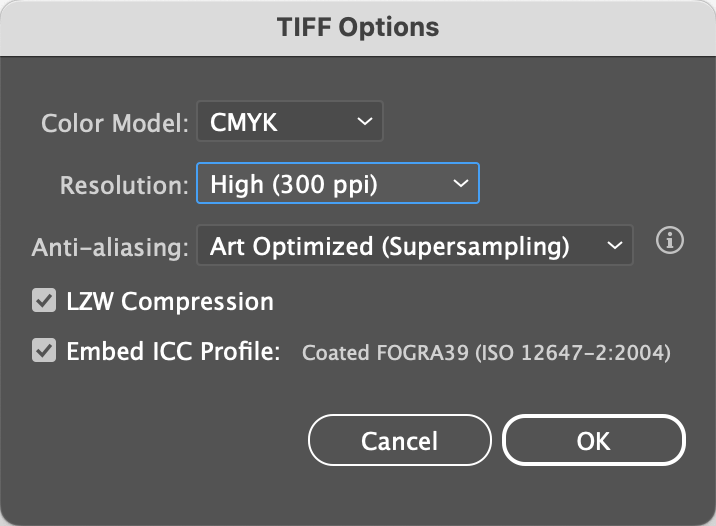Open the High (300 ppi) Resolution dropdown
This screenshot has width=716, height=526.
[x=338, y=183]
